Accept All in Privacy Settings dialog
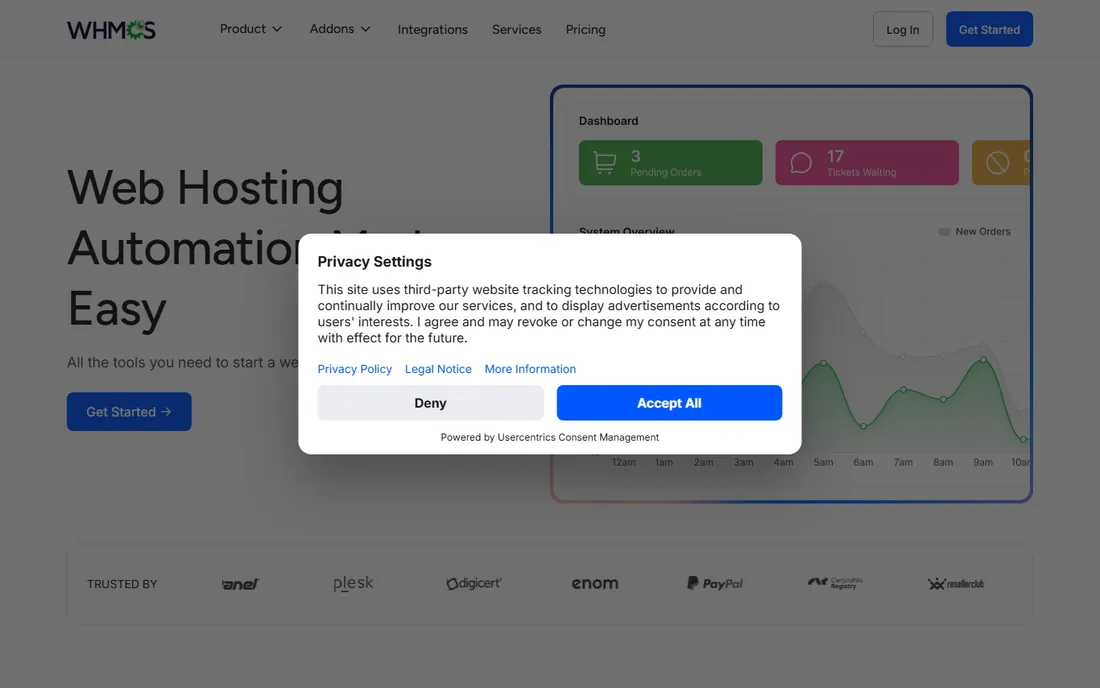The height and width of the screenshot is (688, 1100). coord(669,403)
